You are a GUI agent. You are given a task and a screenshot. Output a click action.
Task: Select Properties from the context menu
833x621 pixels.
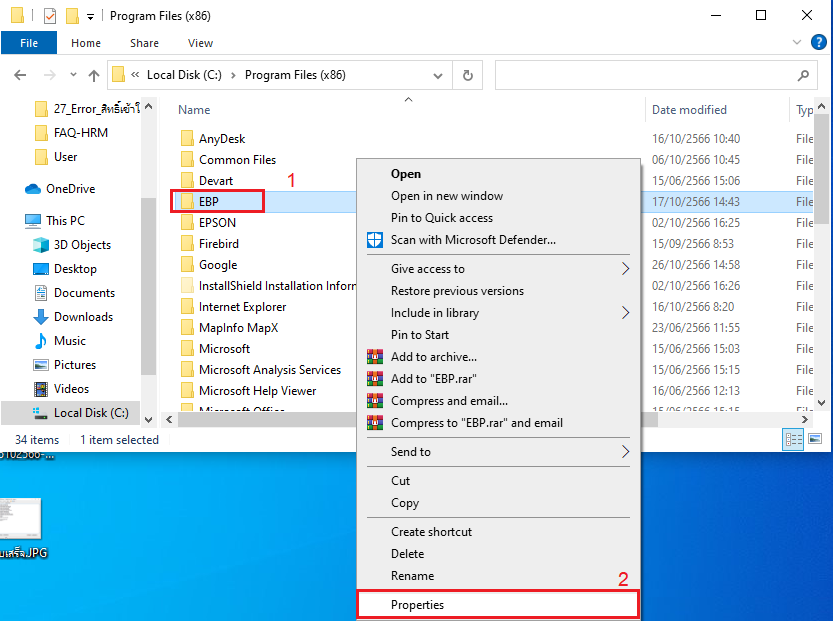coord(417,605)
